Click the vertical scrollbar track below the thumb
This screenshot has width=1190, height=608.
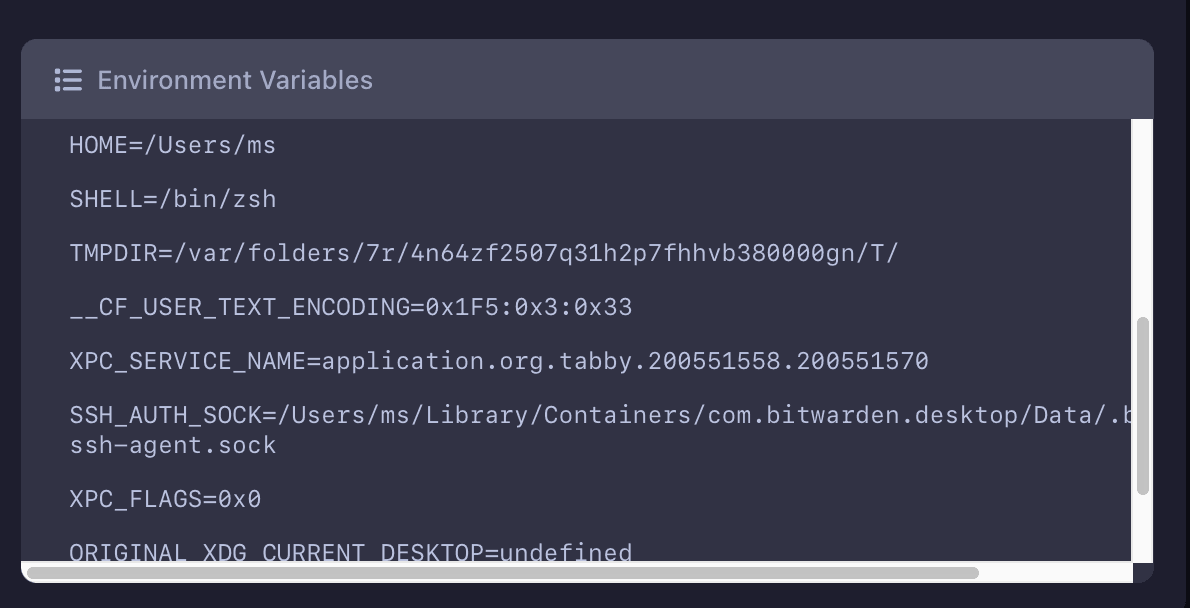(1143, 528)
